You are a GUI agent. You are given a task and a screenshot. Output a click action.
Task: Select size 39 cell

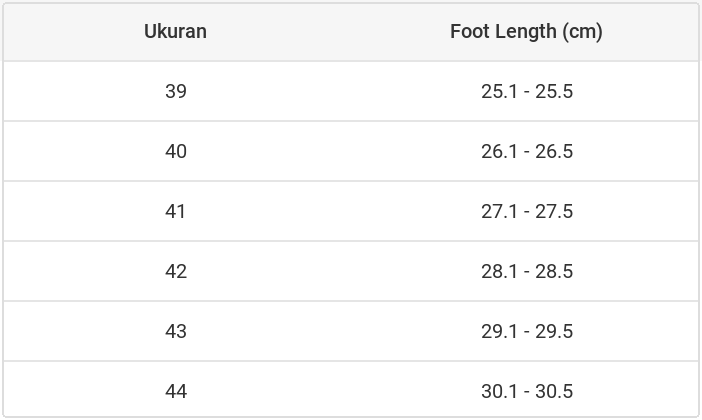coord(175,91)
